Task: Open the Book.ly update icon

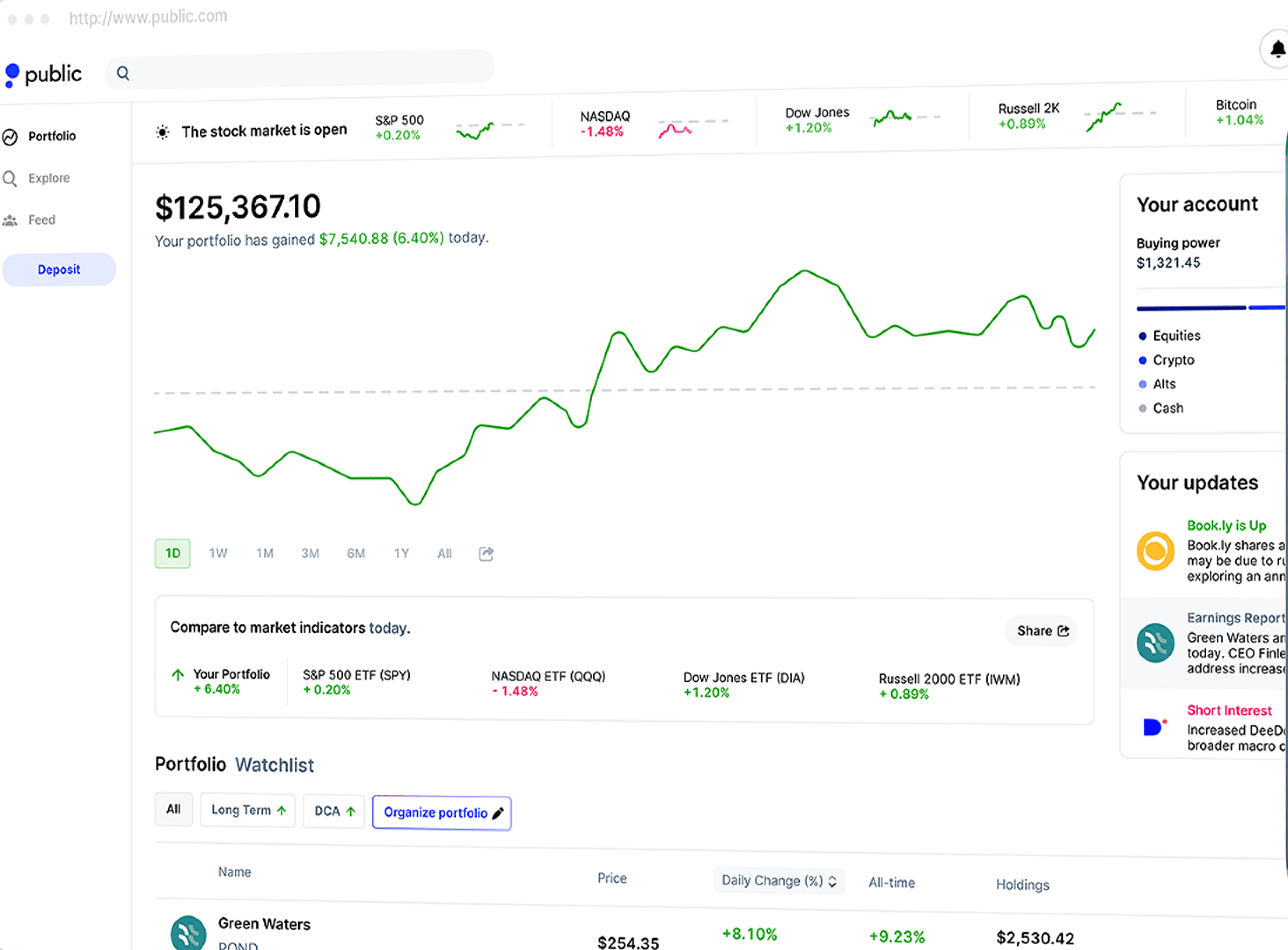Action: pos(1155,551)
